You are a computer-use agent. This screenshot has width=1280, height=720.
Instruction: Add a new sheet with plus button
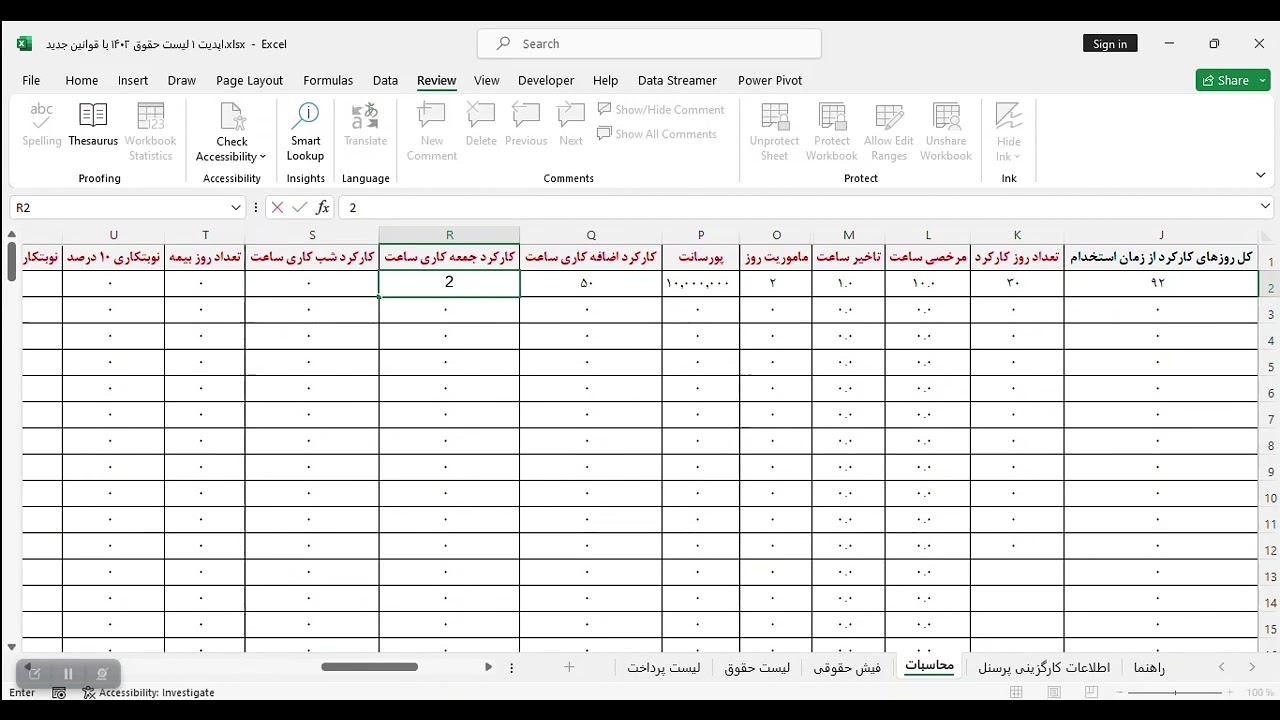[x=569, y=667]
